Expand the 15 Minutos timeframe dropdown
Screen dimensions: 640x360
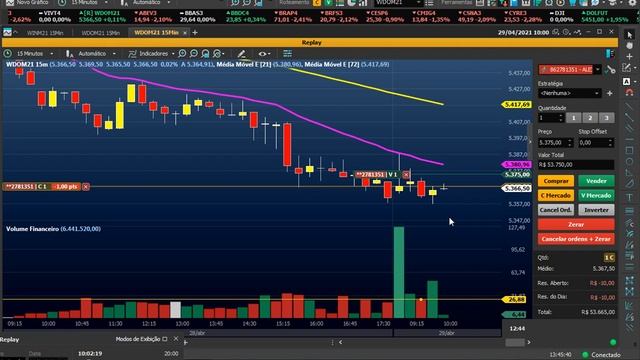(51, 53)
